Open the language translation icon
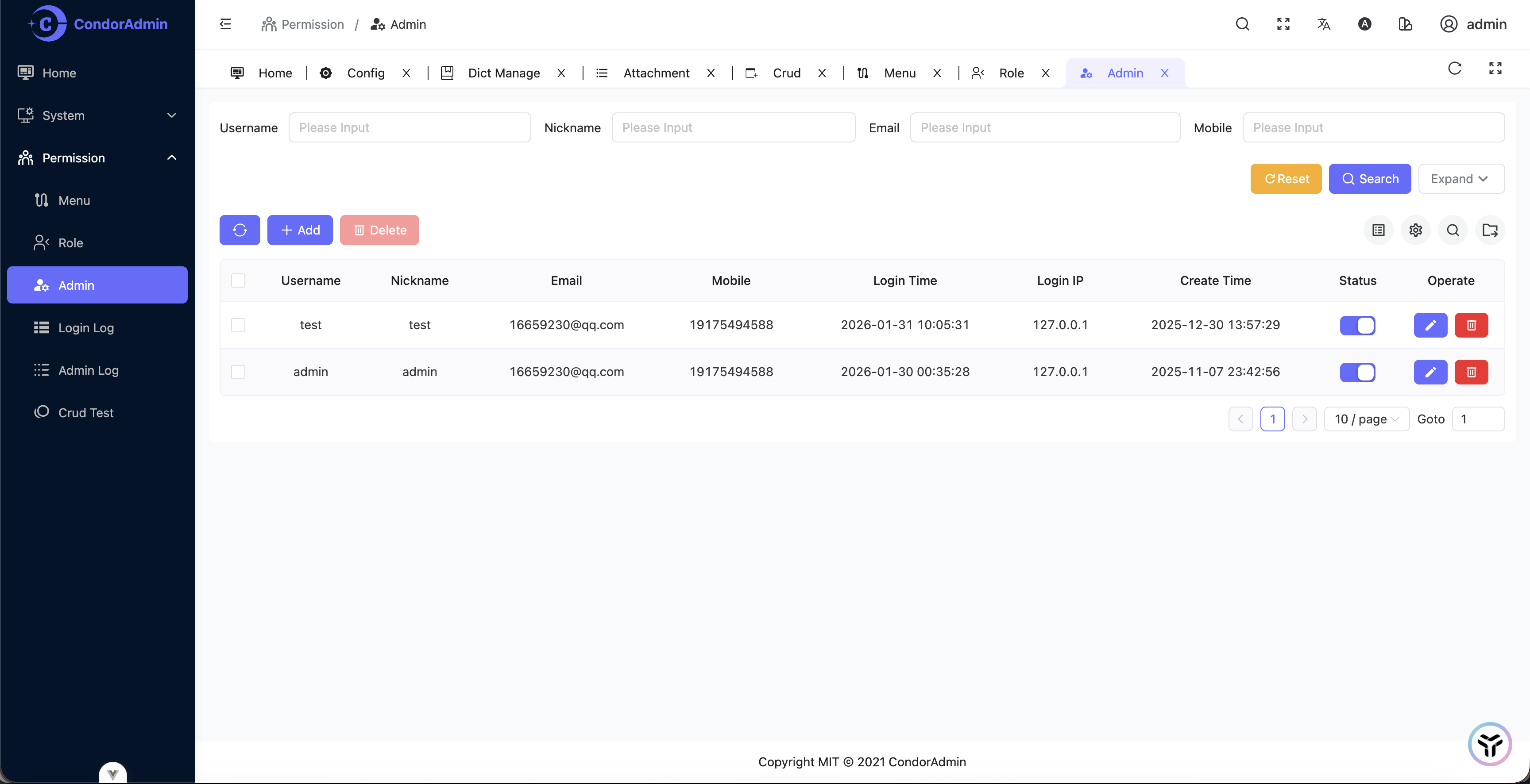 (1323, 24)
